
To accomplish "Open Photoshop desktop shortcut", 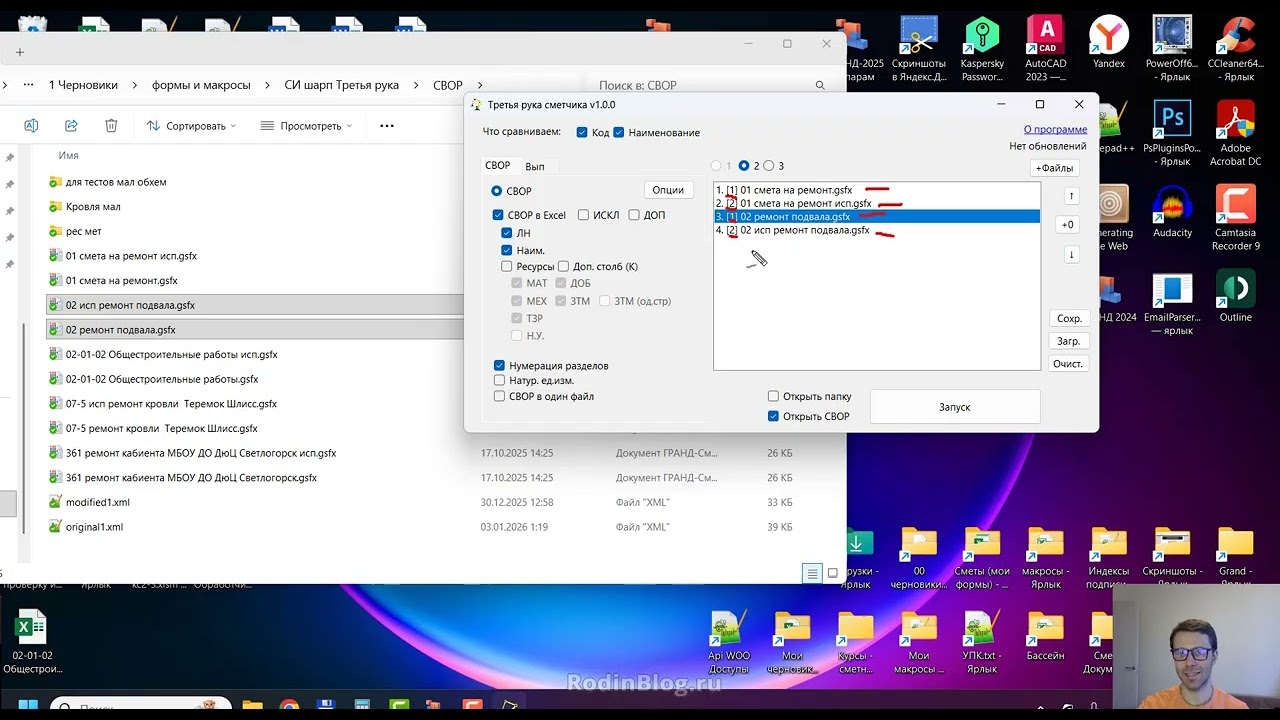I will 1172,133.
